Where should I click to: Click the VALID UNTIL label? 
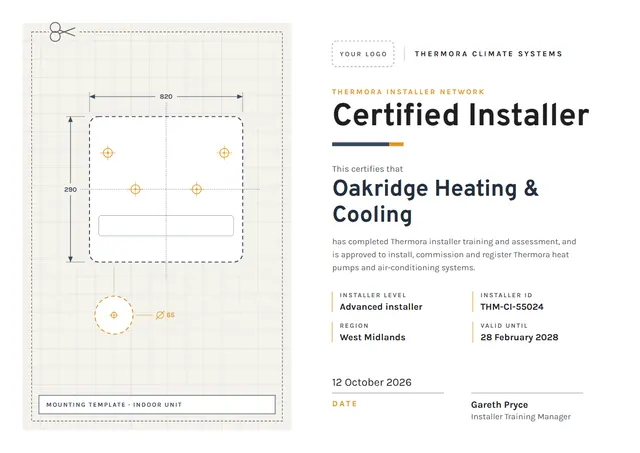tap(504, 326)
